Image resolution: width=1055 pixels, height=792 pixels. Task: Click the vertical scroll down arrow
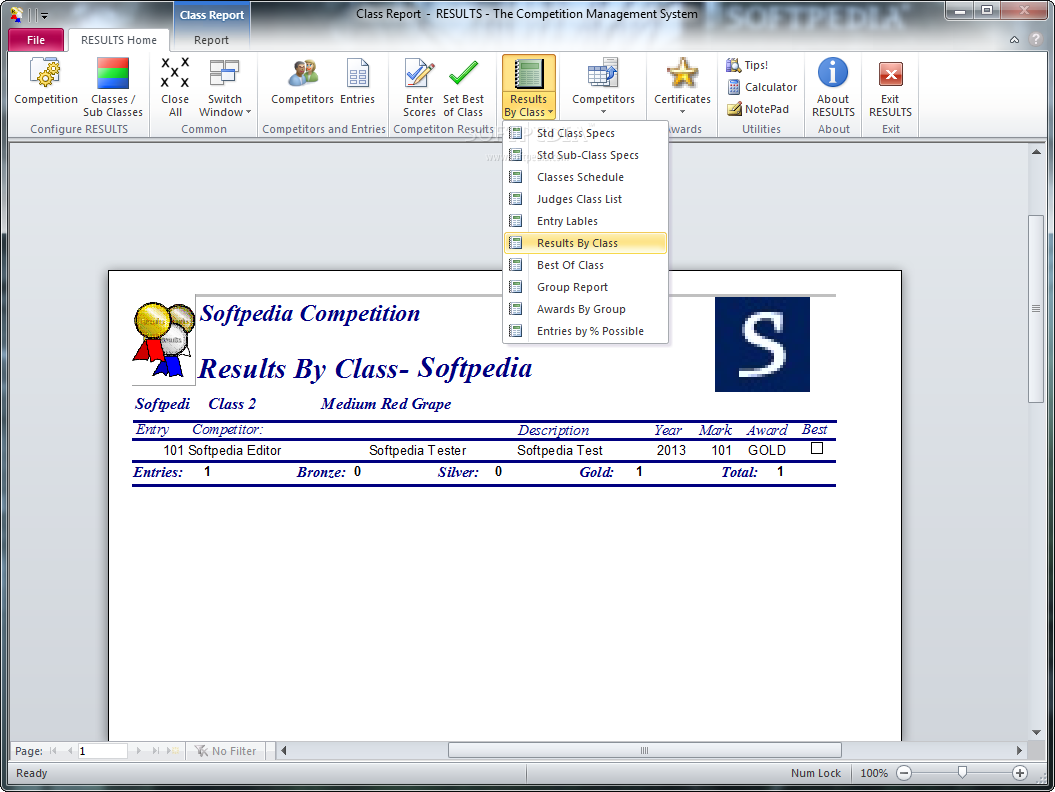point(1036,733)
